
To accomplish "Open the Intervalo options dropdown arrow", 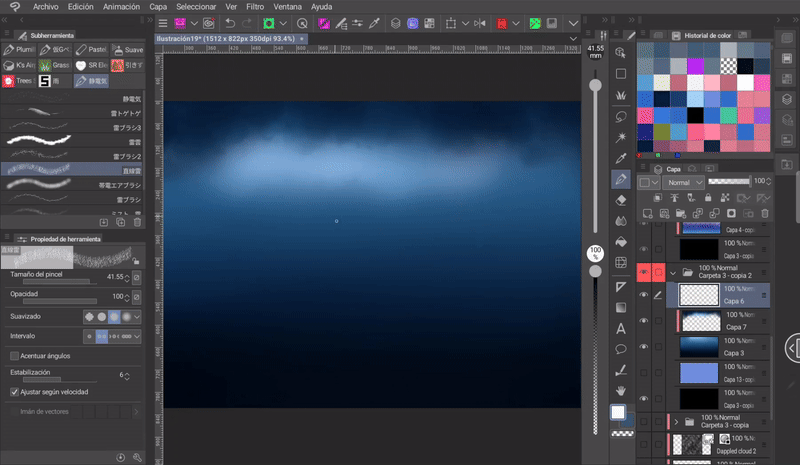I will point(136,336).
